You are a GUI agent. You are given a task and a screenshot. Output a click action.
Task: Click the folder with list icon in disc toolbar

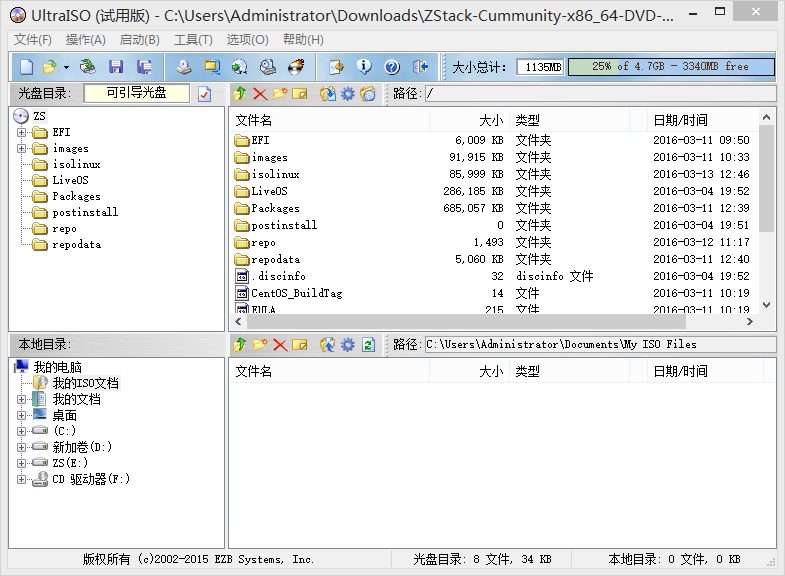[x=368, y=94]
